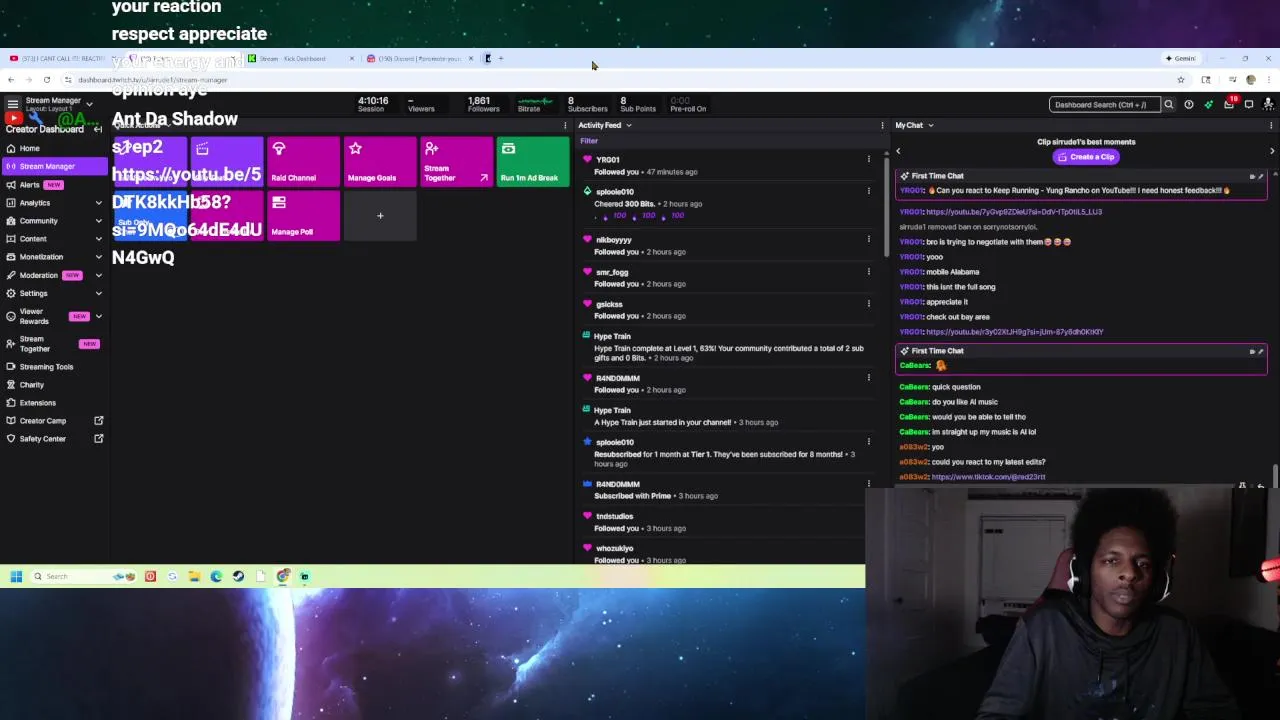Open options for gsickss follow event
The height and width of the screenshot is (720, 1280).
868,304
